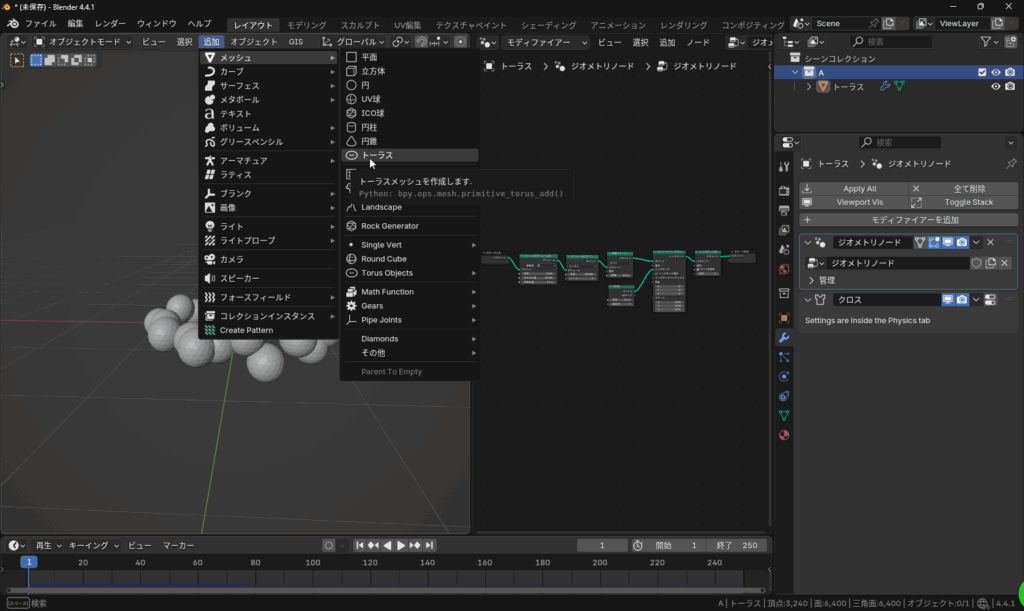
Task: Open the Modifiers wrench tab
Action: (784, 337)
